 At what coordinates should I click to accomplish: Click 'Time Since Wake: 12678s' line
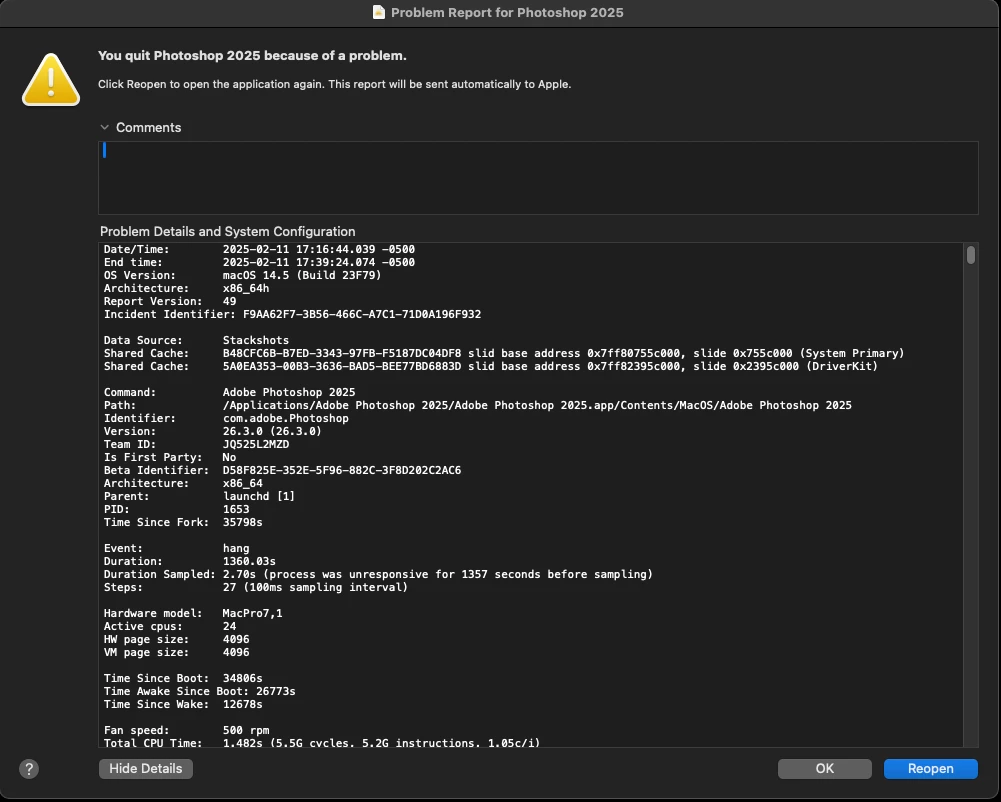tap(183, 704)
